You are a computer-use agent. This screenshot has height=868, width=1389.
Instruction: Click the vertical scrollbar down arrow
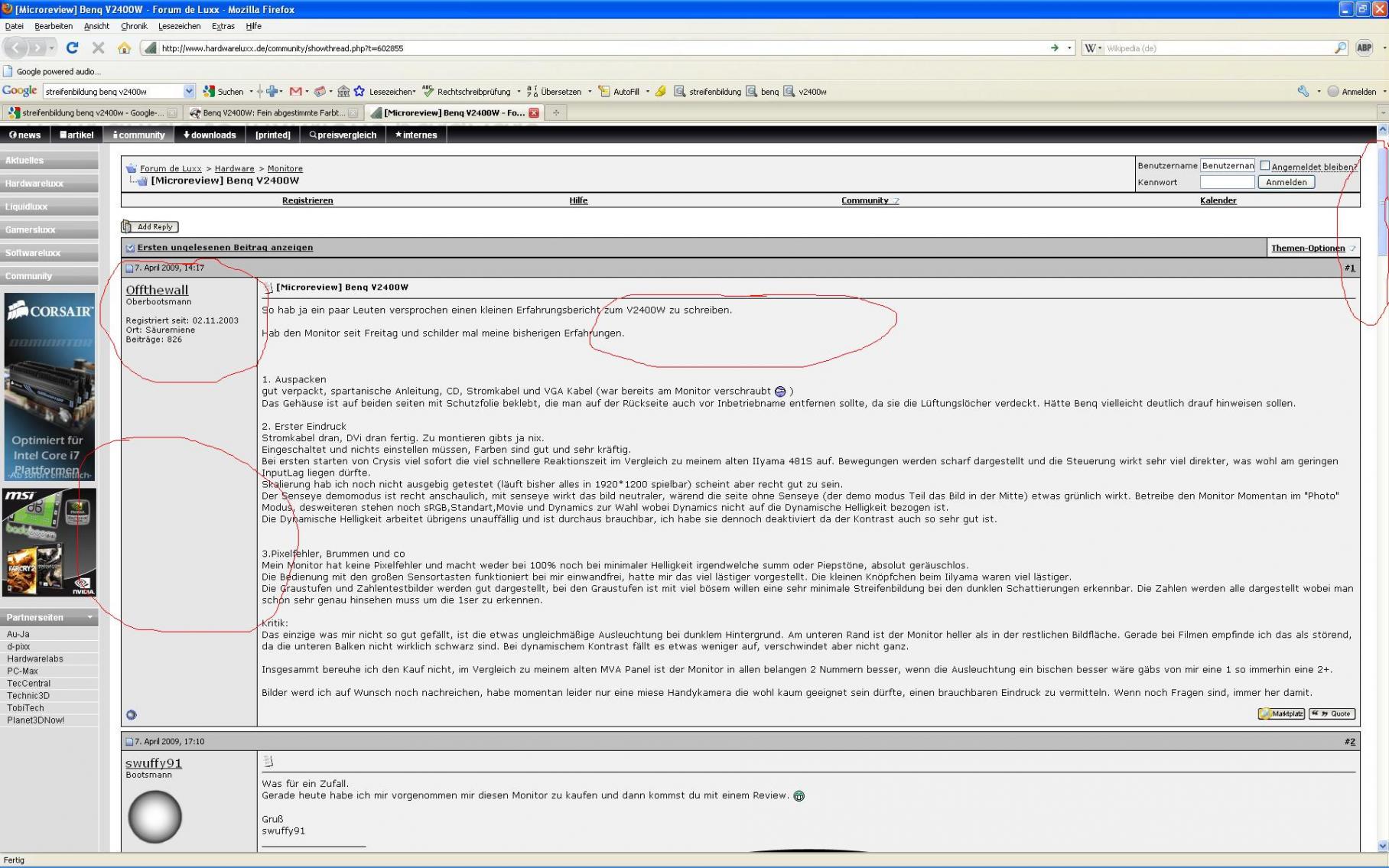[x=1382, y=846]
